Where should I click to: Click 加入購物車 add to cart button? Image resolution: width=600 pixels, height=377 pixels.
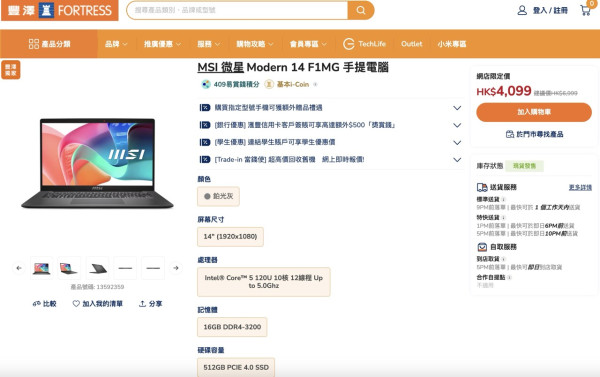(534, 112)
